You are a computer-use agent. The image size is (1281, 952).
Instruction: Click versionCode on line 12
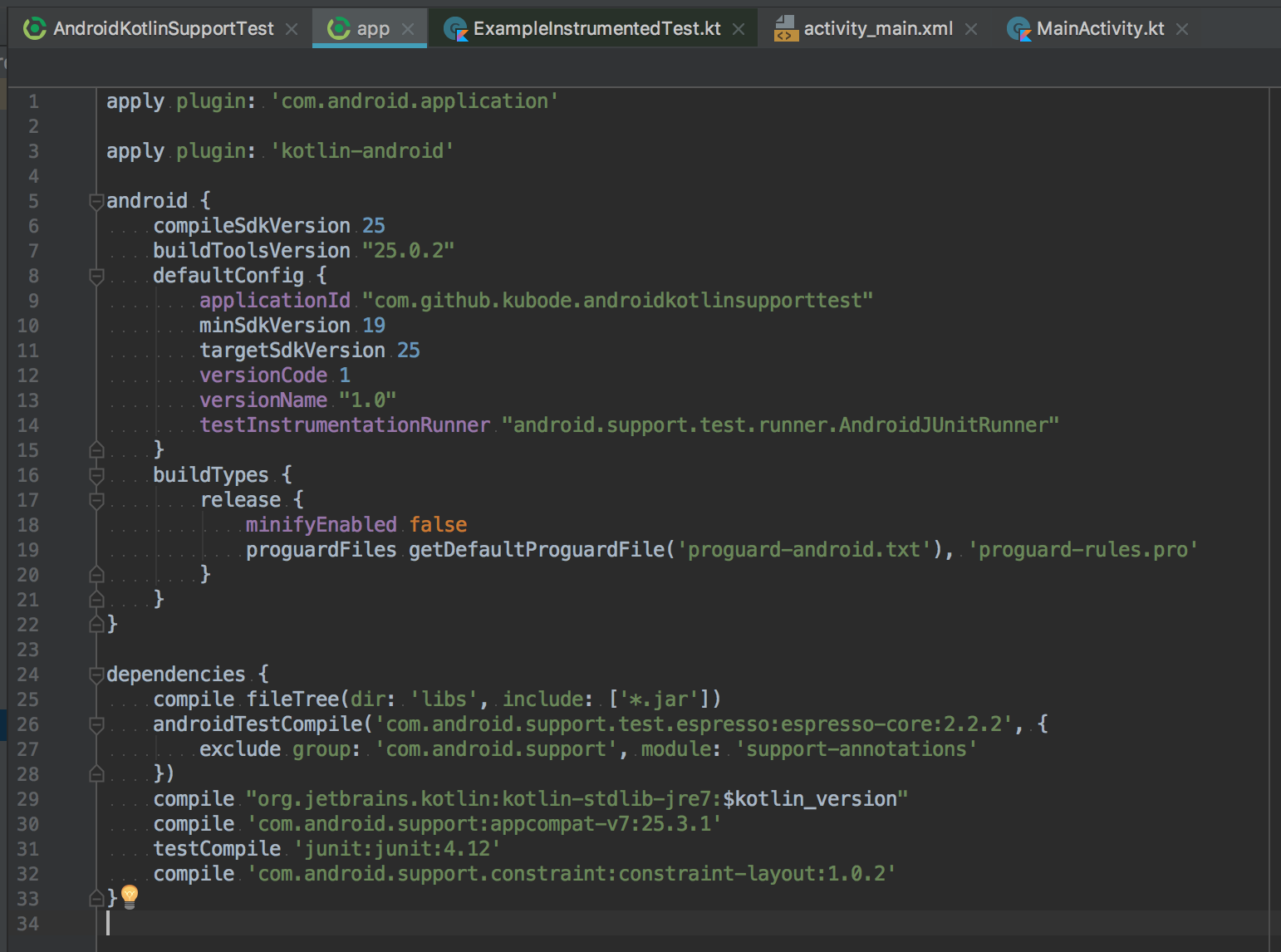point(263,375)
